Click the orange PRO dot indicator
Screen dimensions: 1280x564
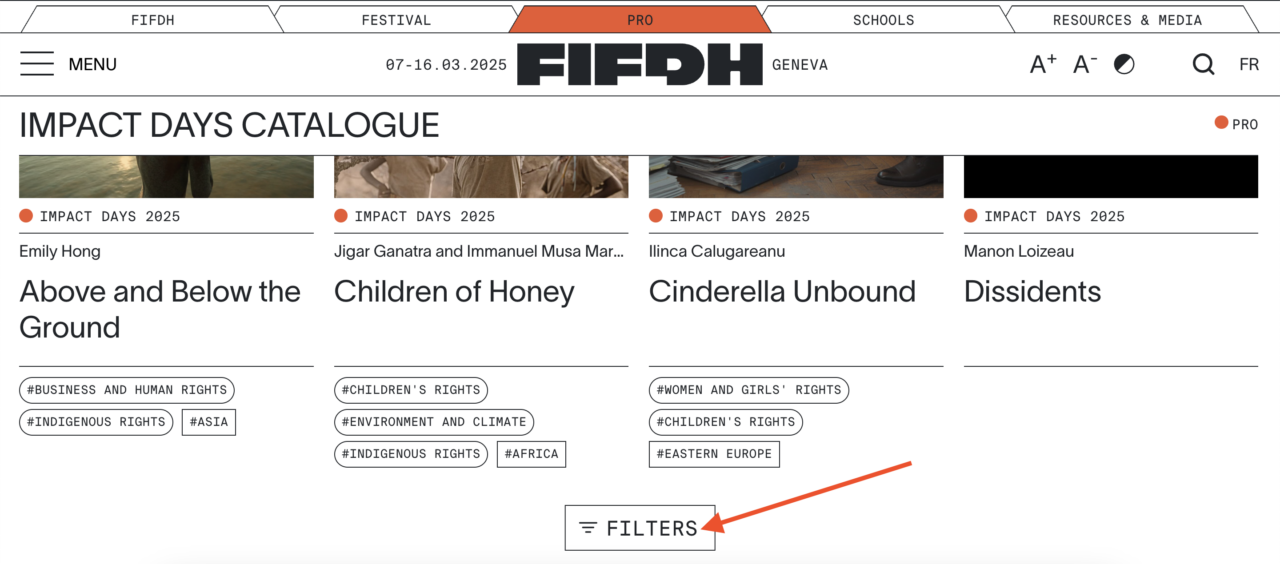click(1221, 123)
